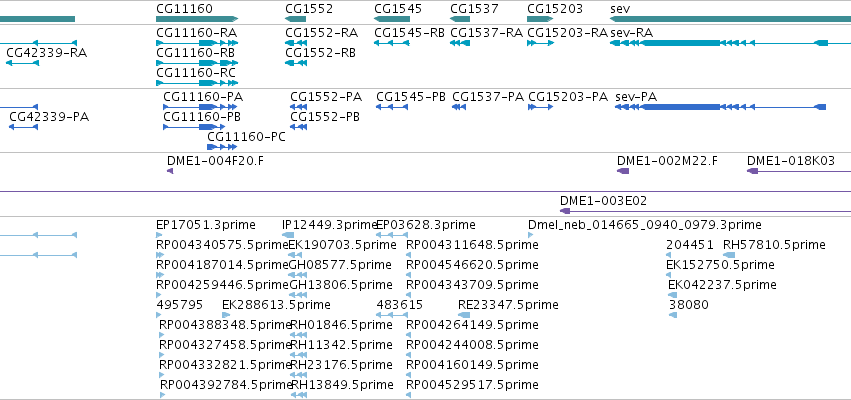Select the RH57810.5prime label
Viewport: 851px width, 400px height.
pos(774,245)
